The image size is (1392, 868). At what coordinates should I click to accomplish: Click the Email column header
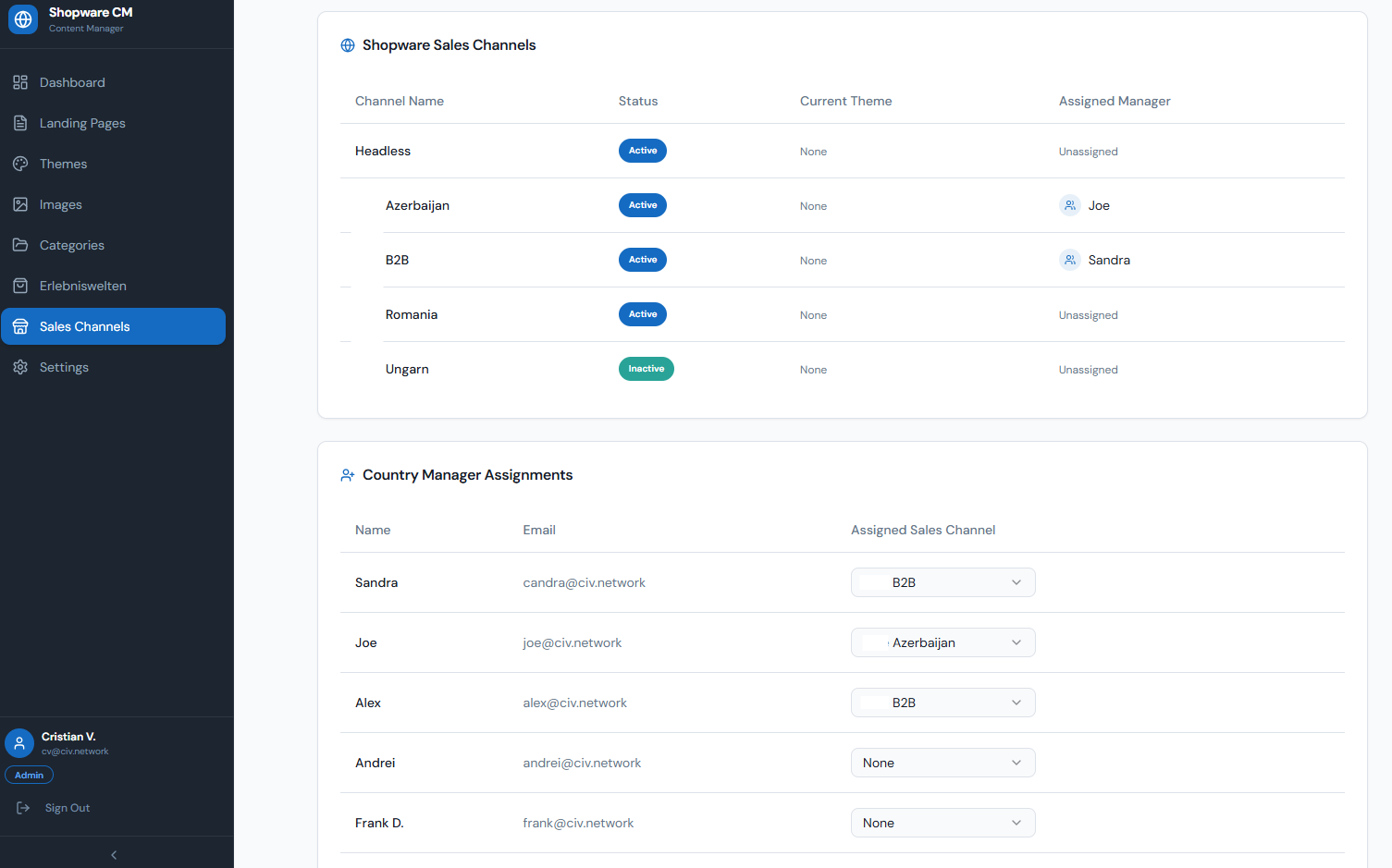[x=539, y=530]
